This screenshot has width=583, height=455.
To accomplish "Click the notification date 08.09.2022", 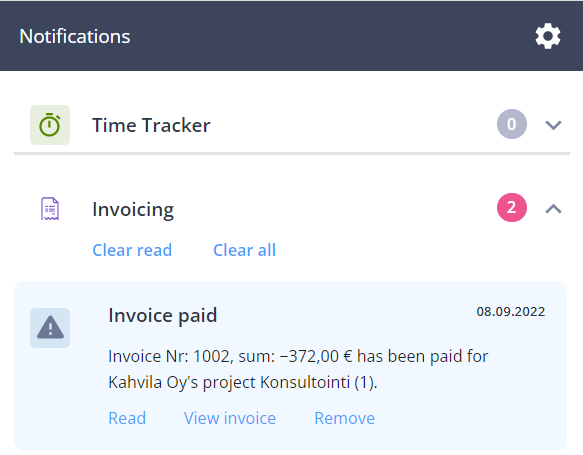I will point(510,312).
